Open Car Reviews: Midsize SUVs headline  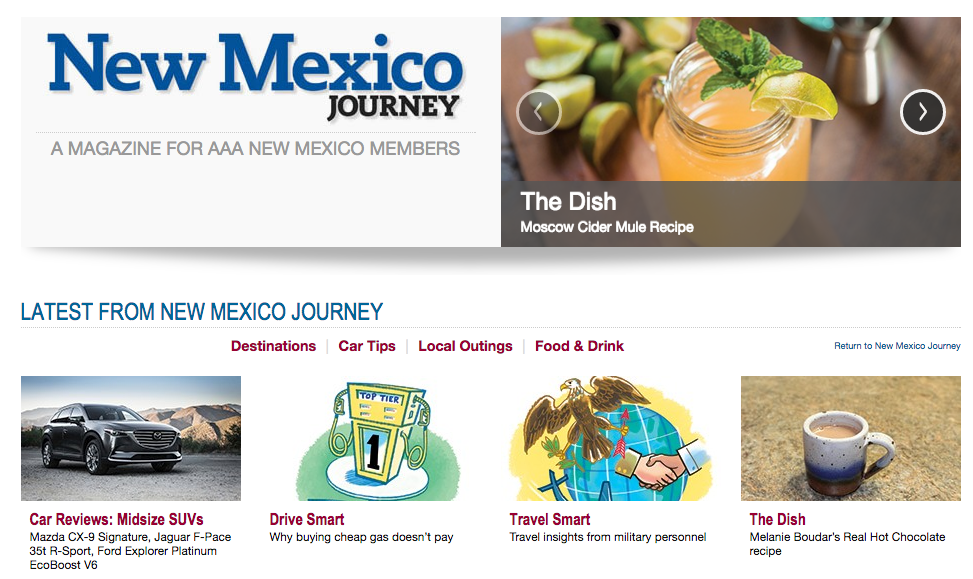116,519
